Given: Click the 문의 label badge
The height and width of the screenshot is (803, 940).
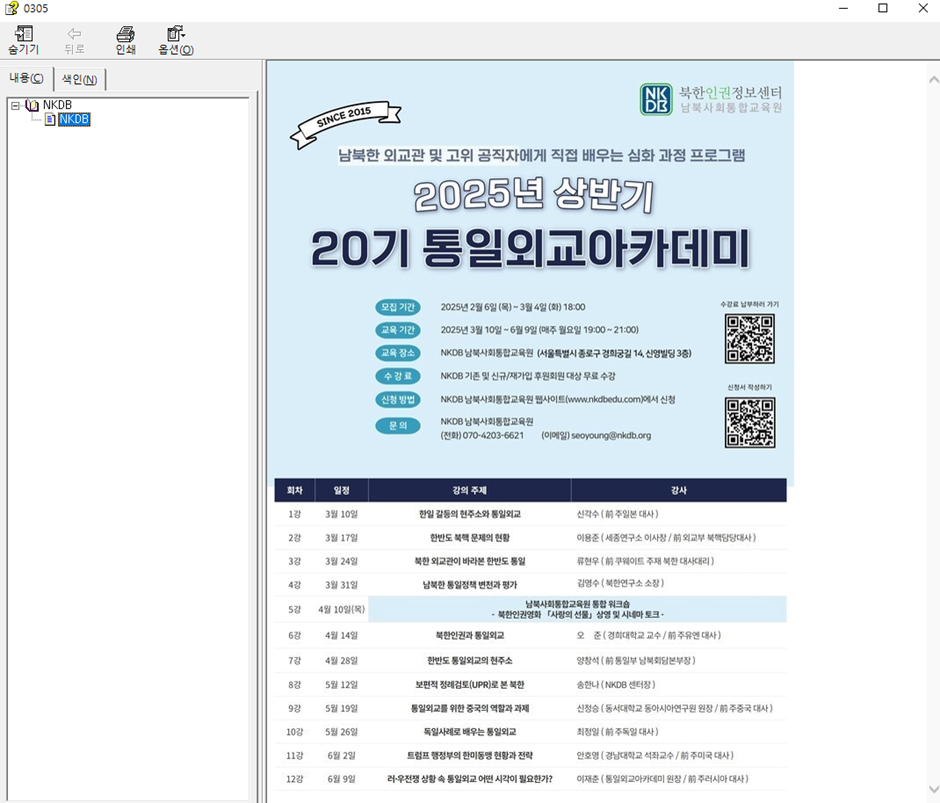Looking at the screenshot, I should point(398,425).
